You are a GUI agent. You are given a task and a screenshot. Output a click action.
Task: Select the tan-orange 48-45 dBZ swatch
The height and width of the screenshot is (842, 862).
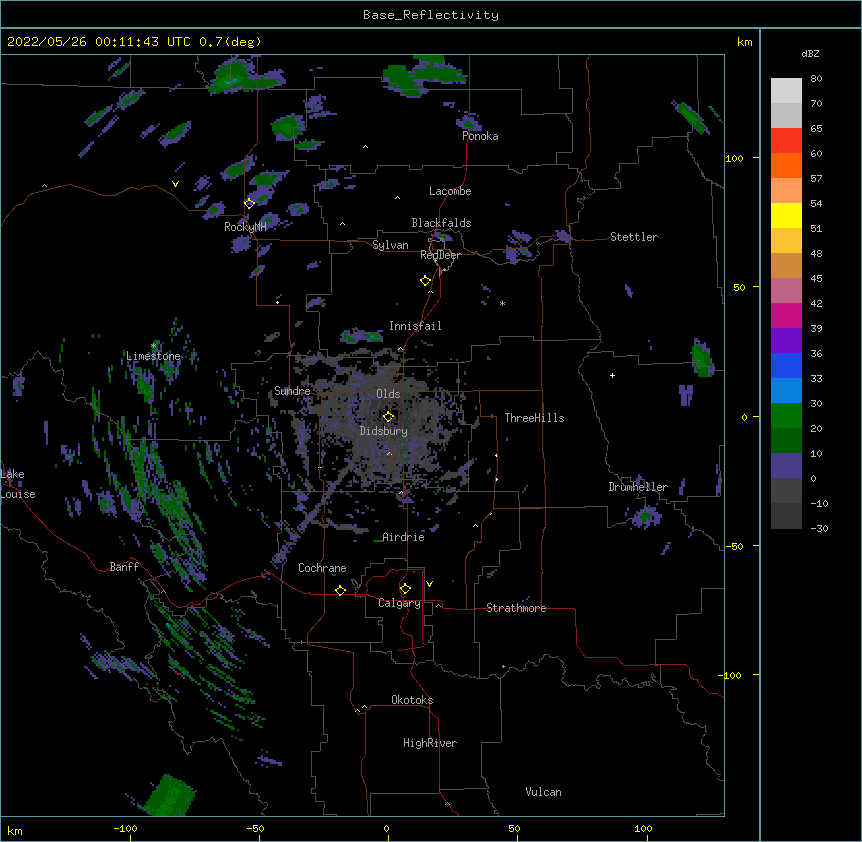(786, 265)
